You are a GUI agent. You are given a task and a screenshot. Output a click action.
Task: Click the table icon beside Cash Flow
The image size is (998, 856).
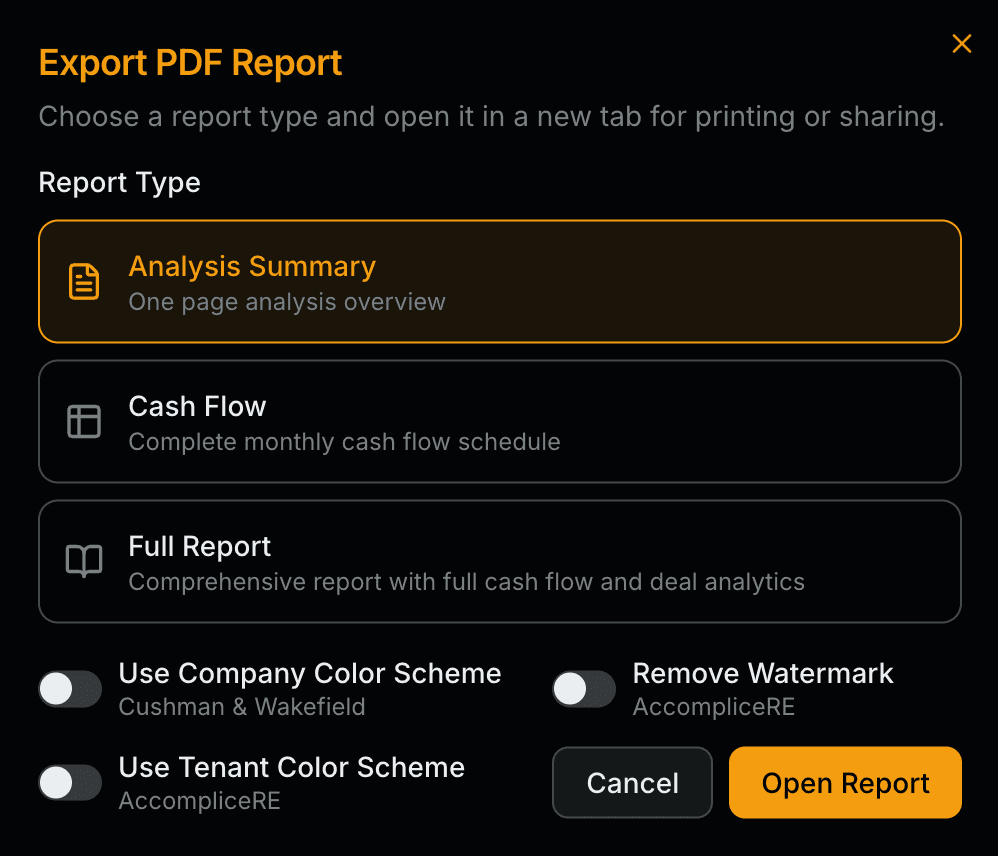pyautogui.click(x=84, y=421)
